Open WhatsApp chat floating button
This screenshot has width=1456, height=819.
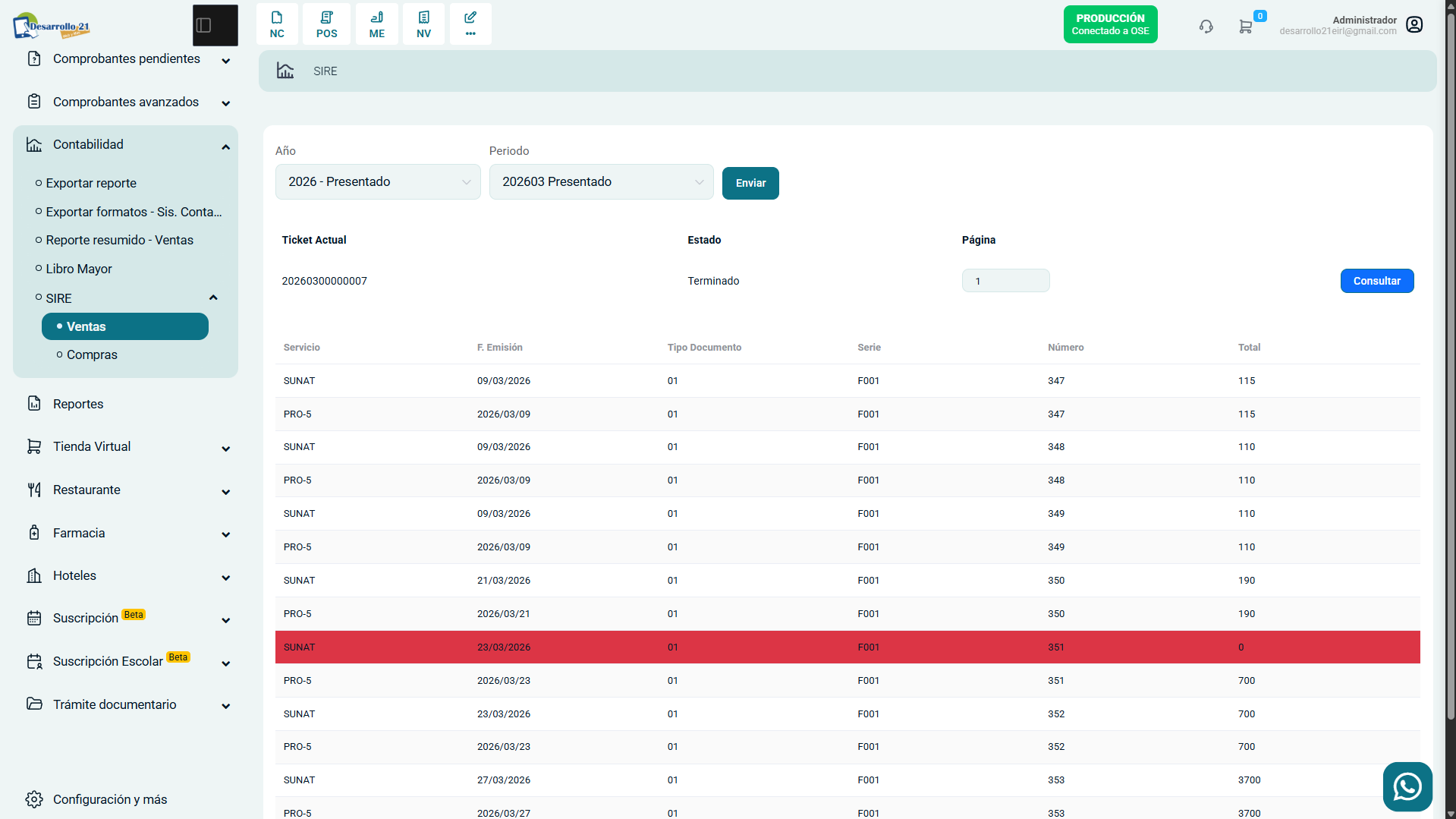point(1407,786)
